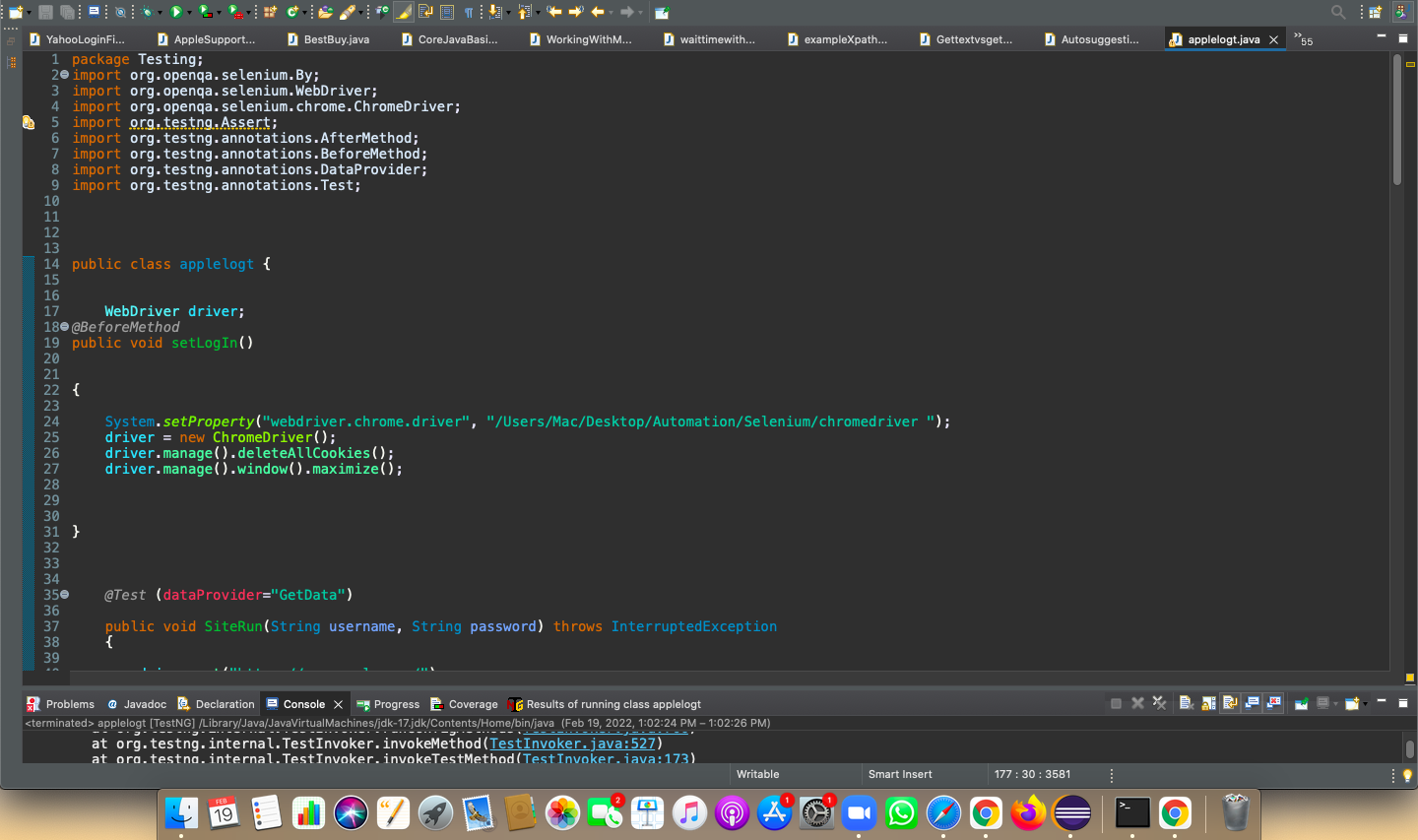This screenshot has width=1418, height=840.
Task: Click the Save All icon
Action: 67,12
